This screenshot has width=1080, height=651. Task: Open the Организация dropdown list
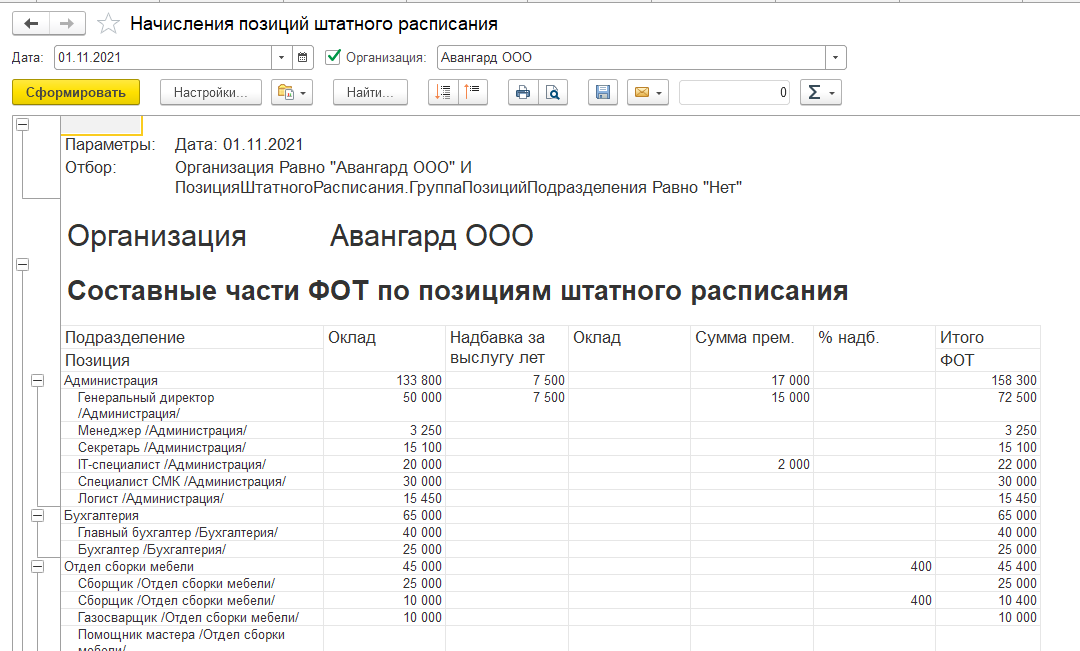836,57
